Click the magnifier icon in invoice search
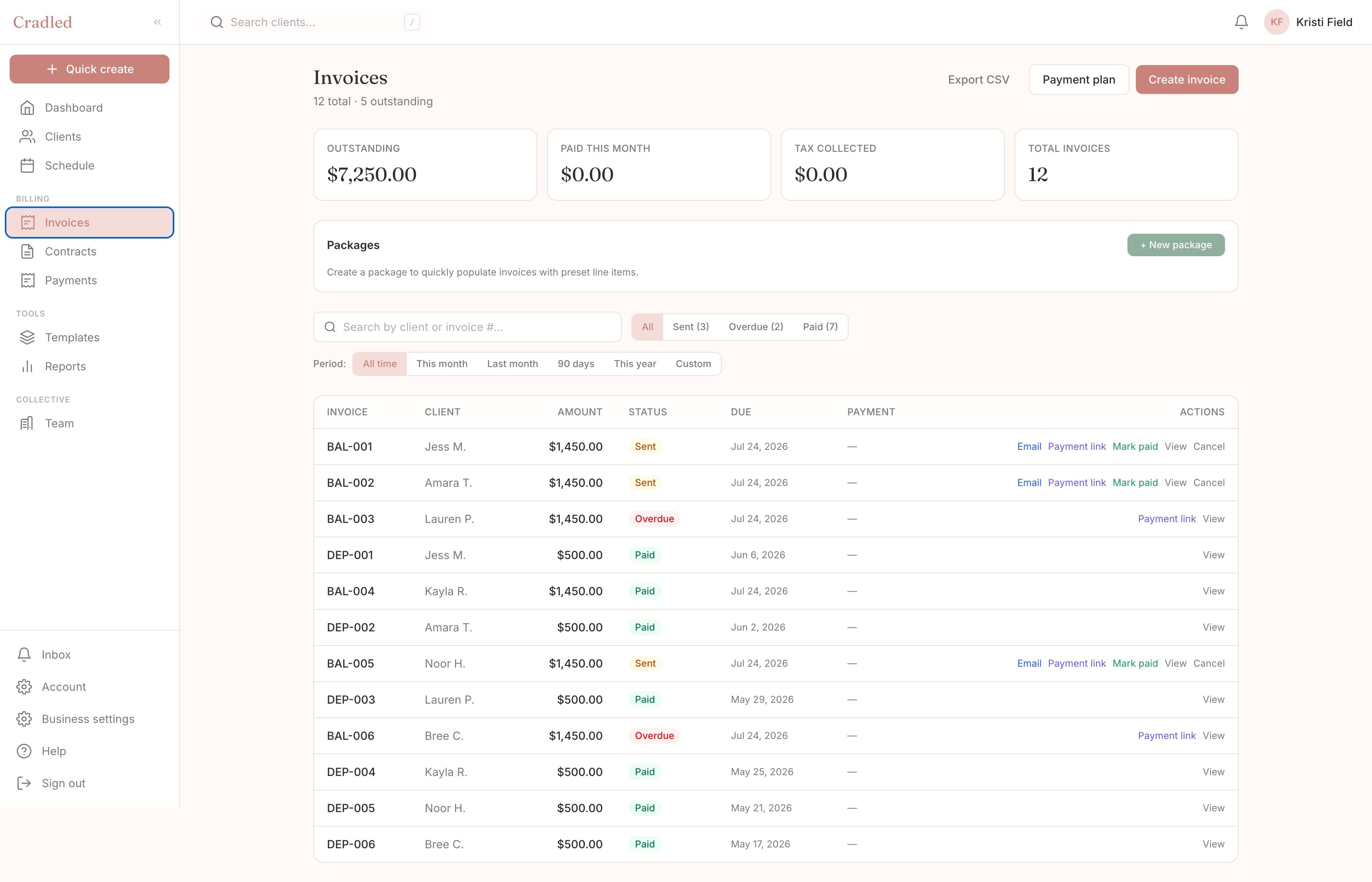 coord(330,327)
